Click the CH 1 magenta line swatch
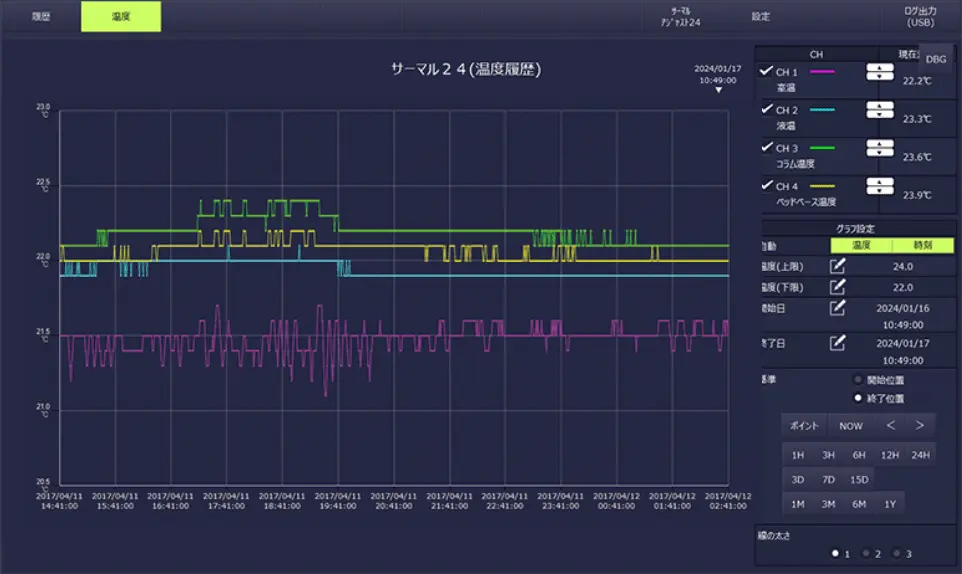This screenshot has height=574, width=962. 822,72
